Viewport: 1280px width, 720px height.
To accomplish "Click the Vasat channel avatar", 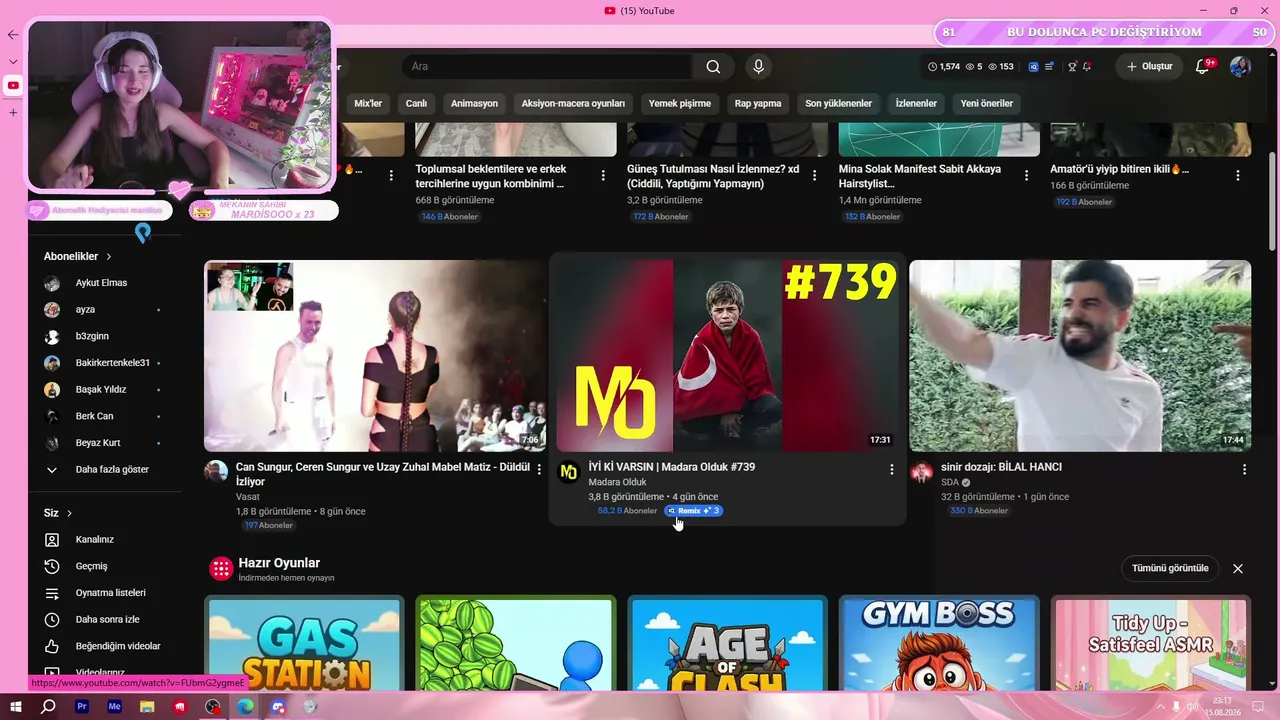I will [x=216, y=472].
